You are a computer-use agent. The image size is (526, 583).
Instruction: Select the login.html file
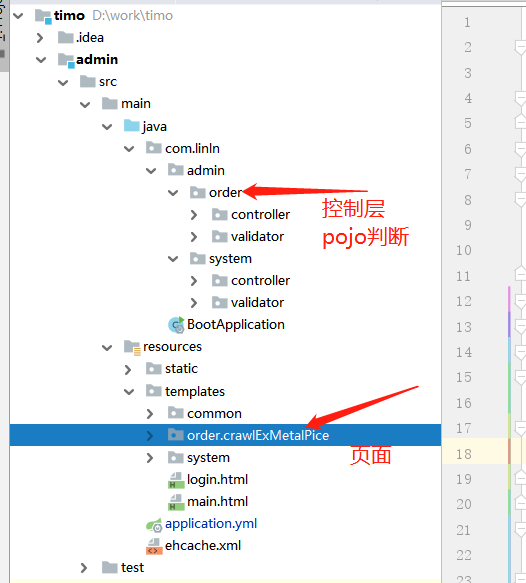(217, 480)
